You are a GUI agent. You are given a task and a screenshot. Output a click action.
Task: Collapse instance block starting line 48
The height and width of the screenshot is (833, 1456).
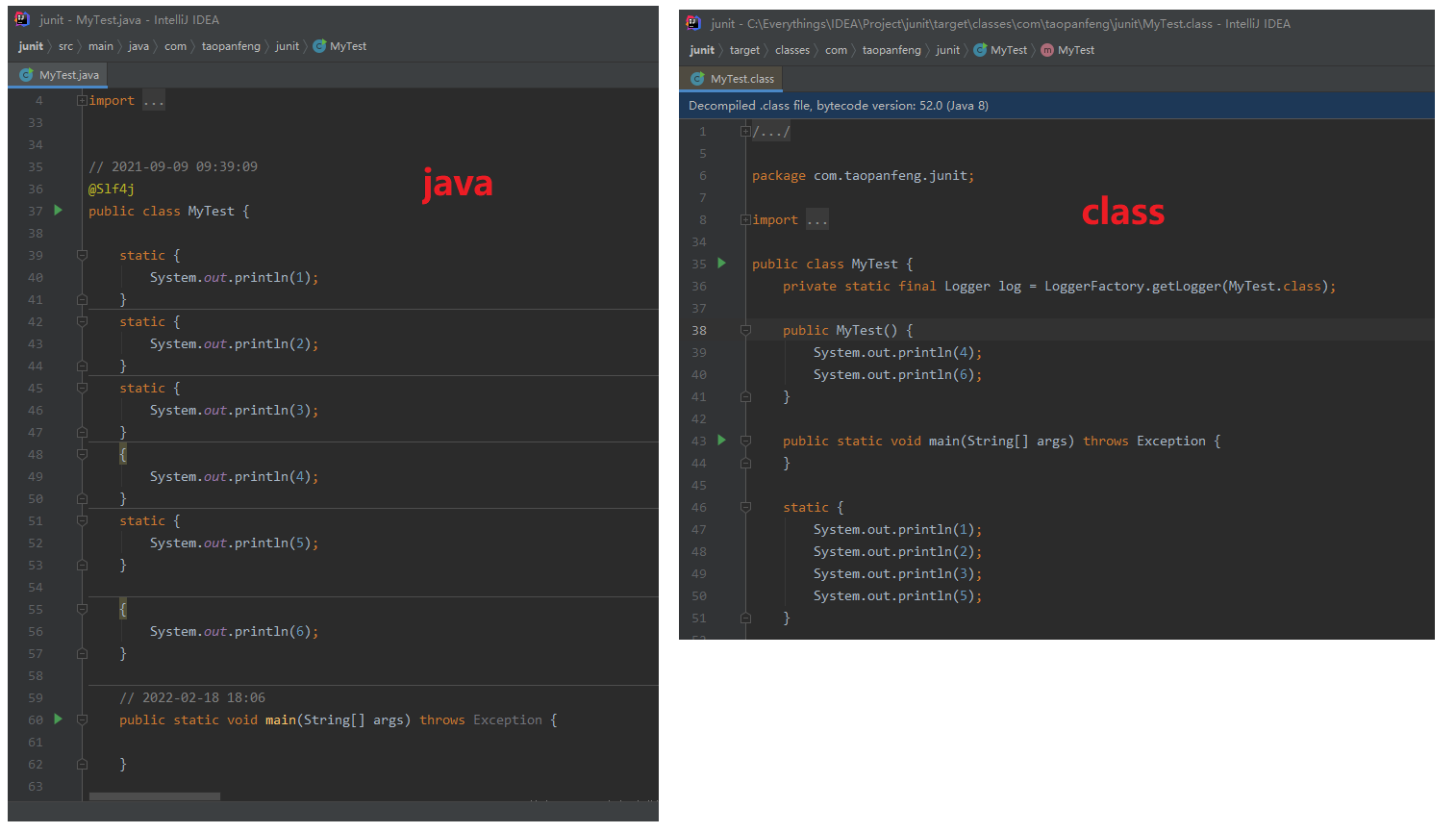point(82,454)
